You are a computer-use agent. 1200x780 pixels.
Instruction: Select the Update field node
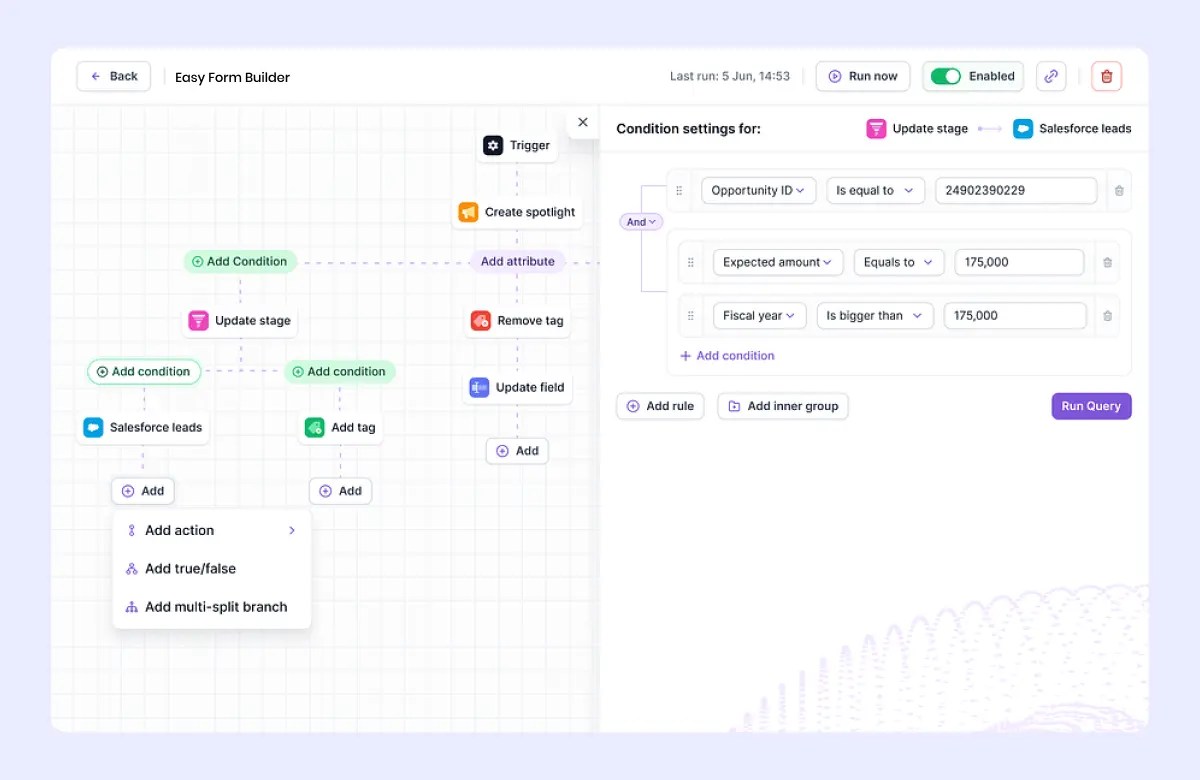[x=517, y=387]
